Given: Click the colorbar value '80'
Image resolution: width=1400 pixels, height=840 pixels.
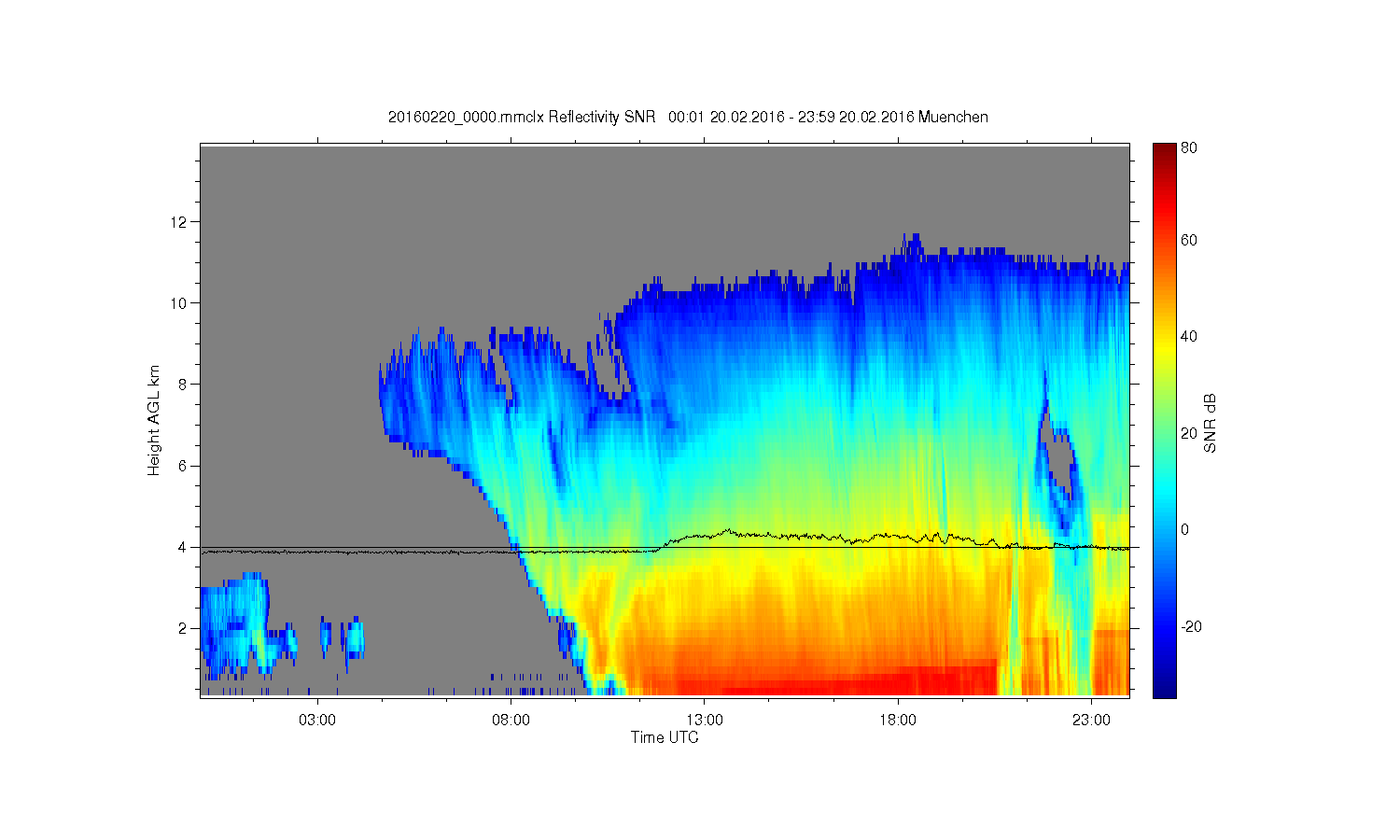Looking at the screenshot, I should 1188,147.
